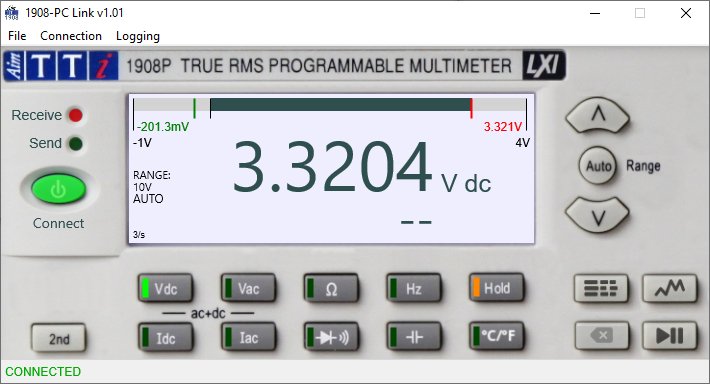The height and width of the screenshot is (384, 710).
Task: Click the play/pause logging button
Action: pyautogui.click(x=669, y=336)
